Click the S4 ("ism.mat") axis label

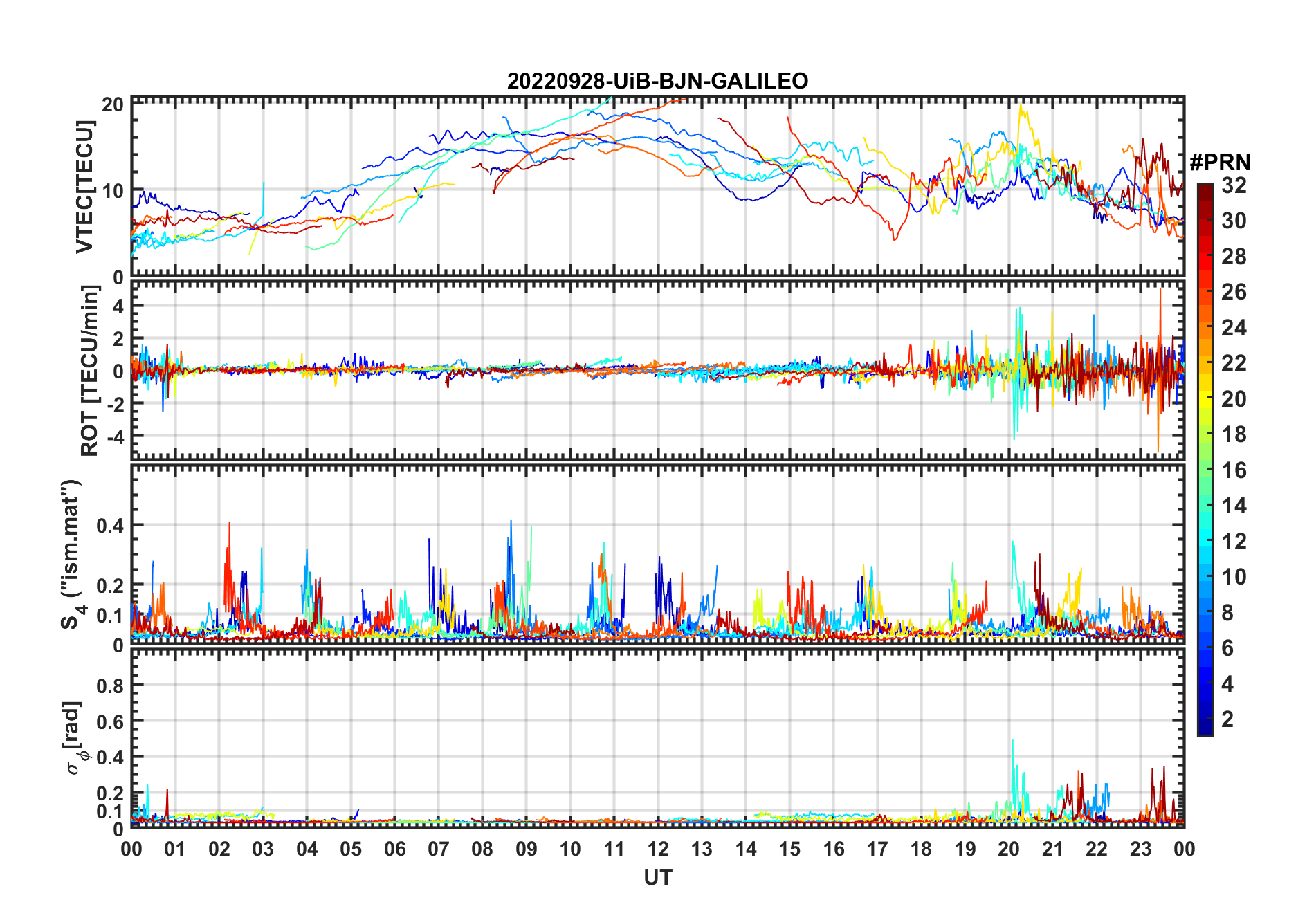(x=72, y=555)
